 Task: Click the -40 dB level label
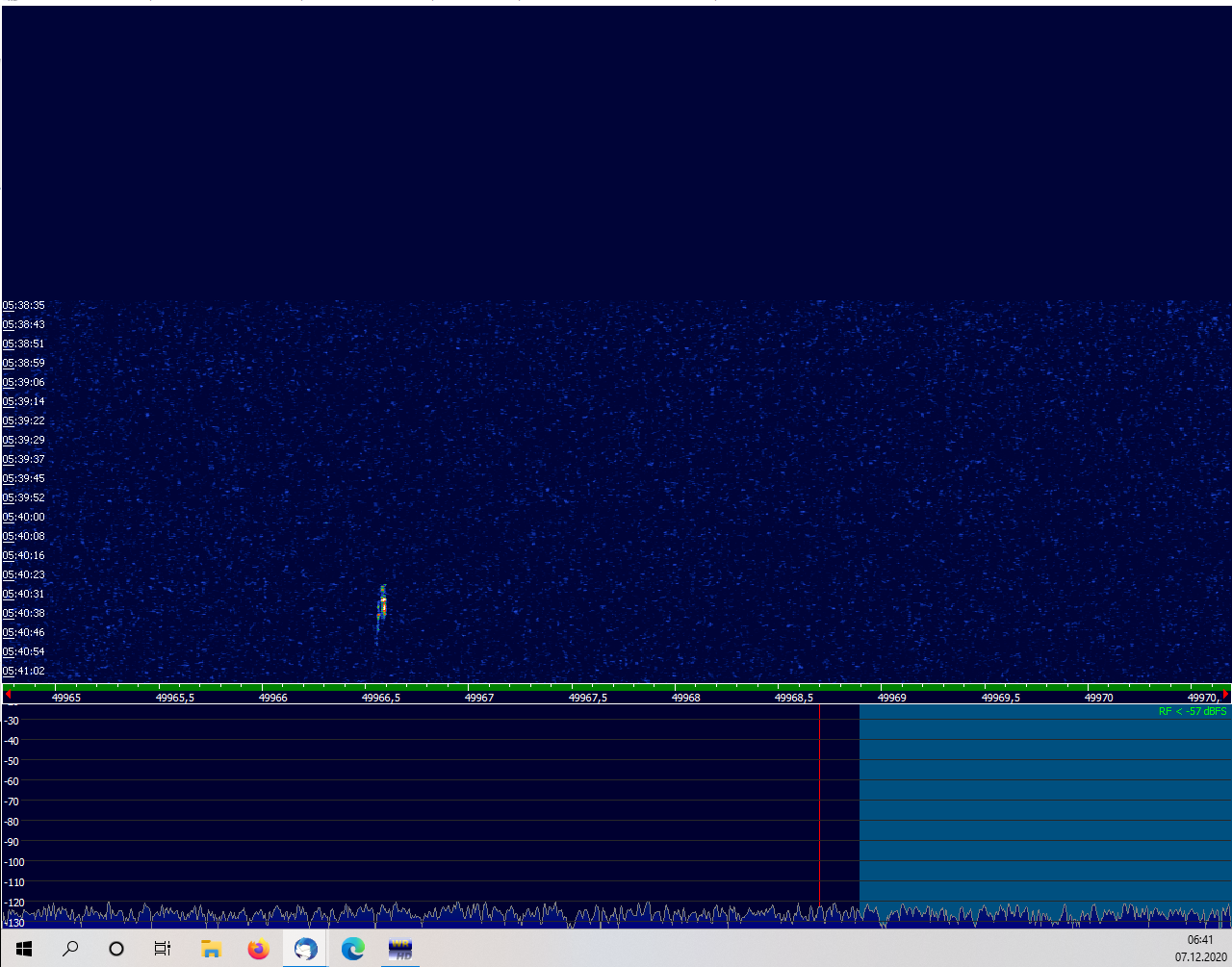[12, 741]
